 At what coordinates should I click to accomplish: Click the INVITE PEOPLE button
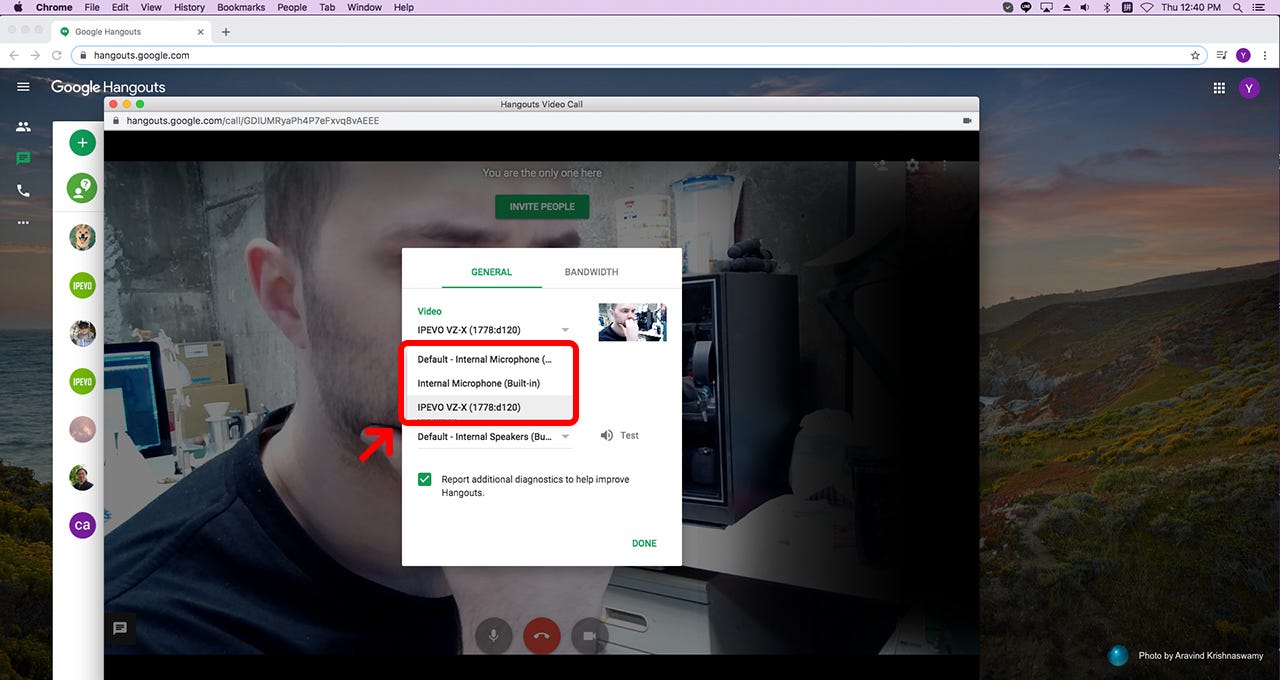[542, 207]
